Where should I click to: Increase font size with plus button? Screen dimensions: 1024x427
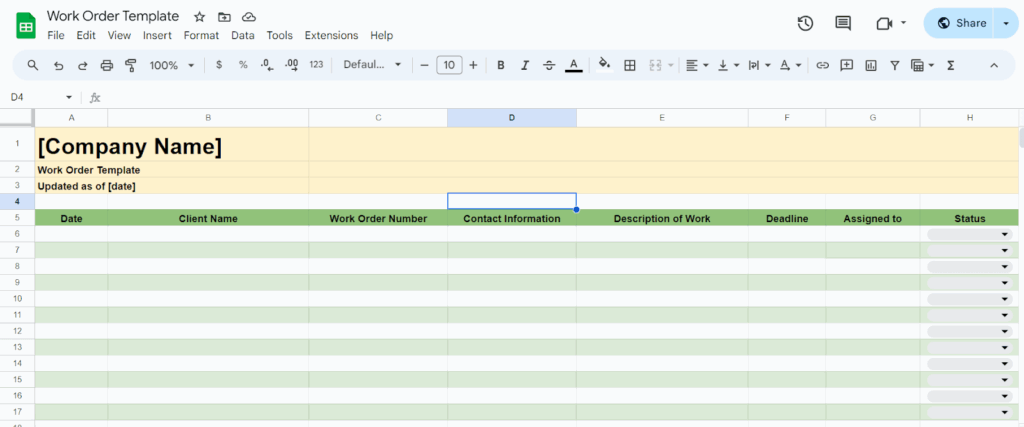pyautogui.click(x=473, y=65)
